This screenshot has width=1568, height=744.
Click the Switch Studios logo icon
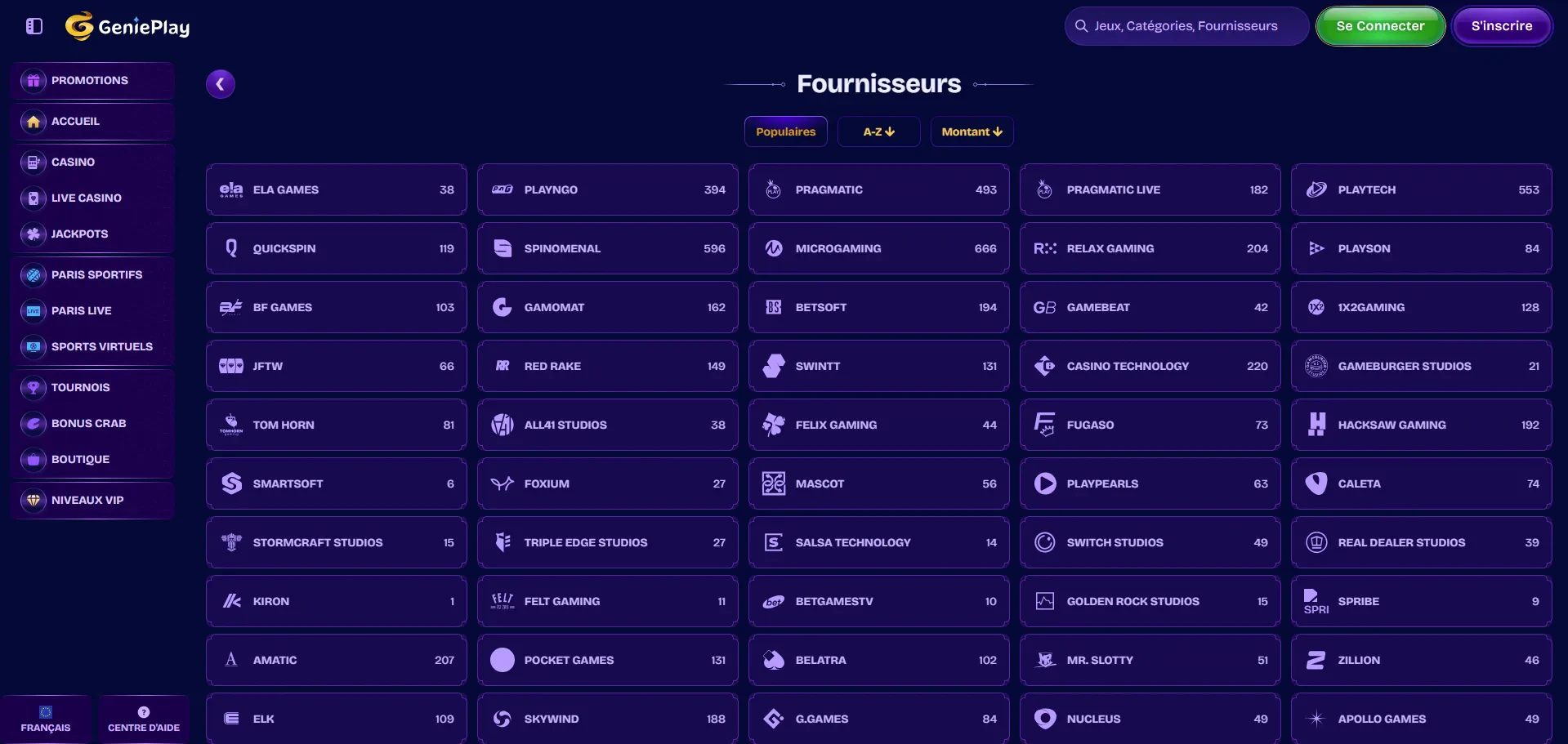1045,542
